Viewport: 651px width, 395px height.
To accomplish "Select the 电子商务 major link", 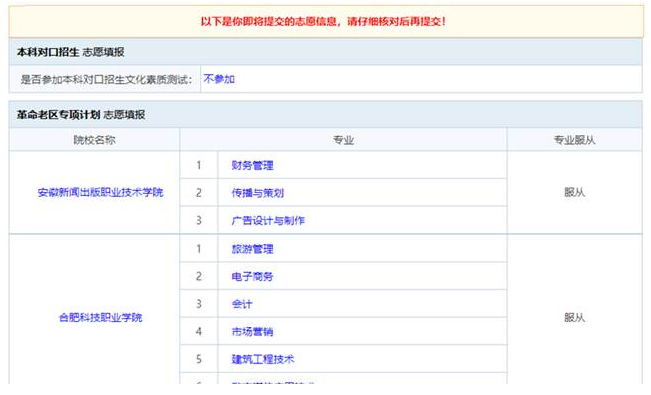I will click(x=252, y=277).
